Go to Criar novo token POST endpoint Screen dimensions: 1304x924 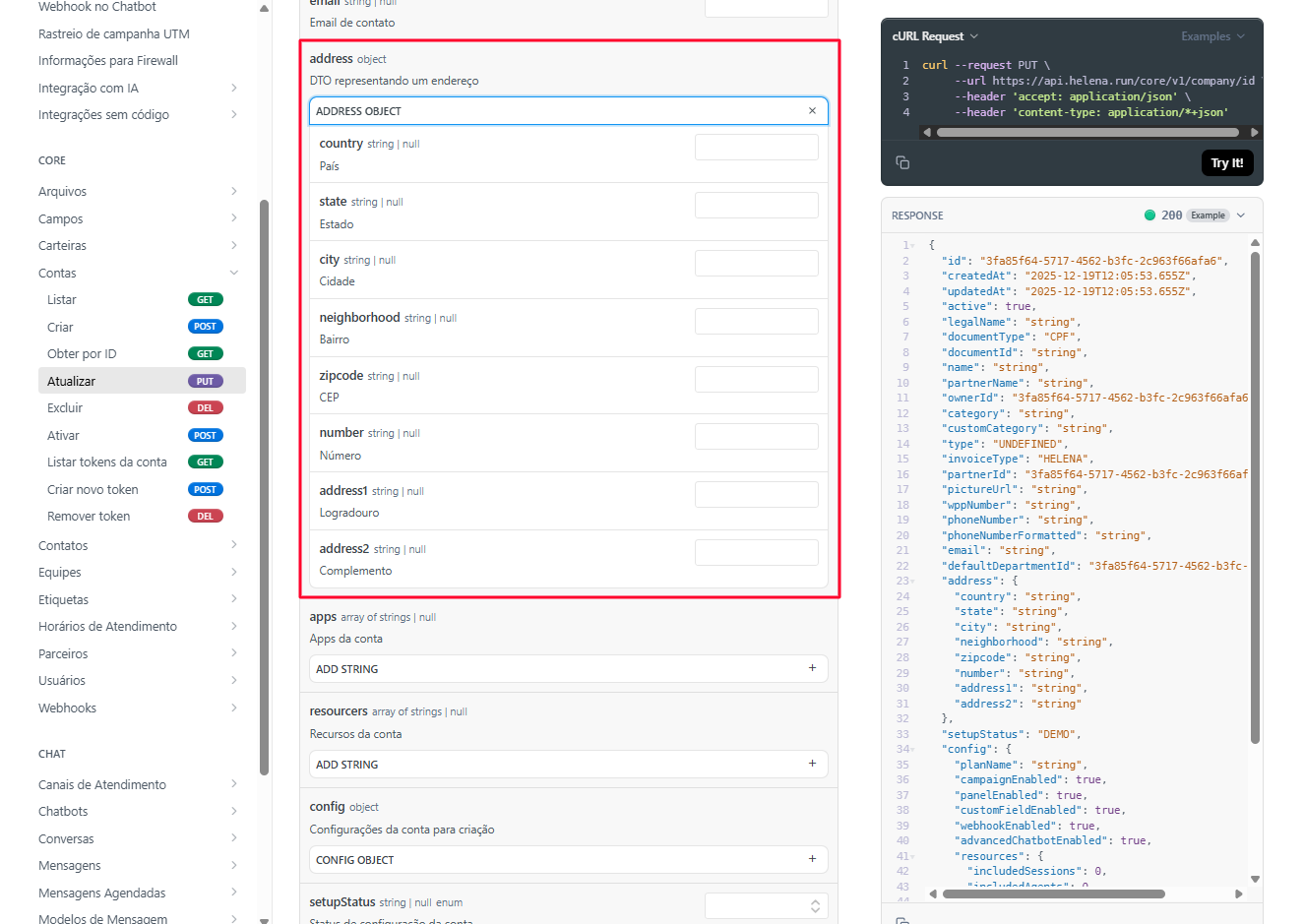[x=93, y=489]
